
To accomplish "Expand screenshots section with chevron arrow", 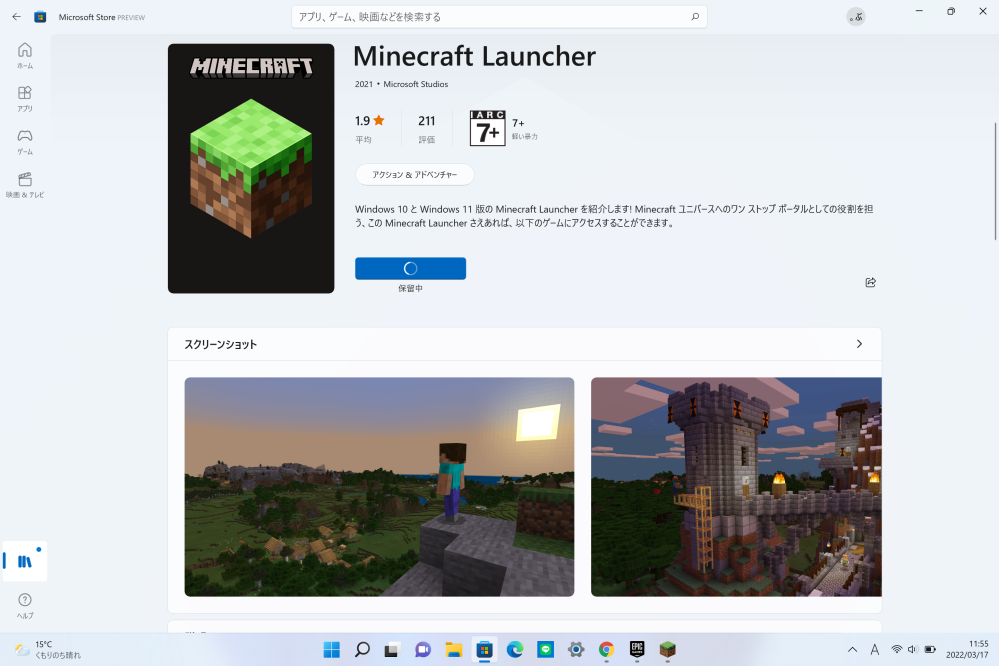I will tap(859, 344).
